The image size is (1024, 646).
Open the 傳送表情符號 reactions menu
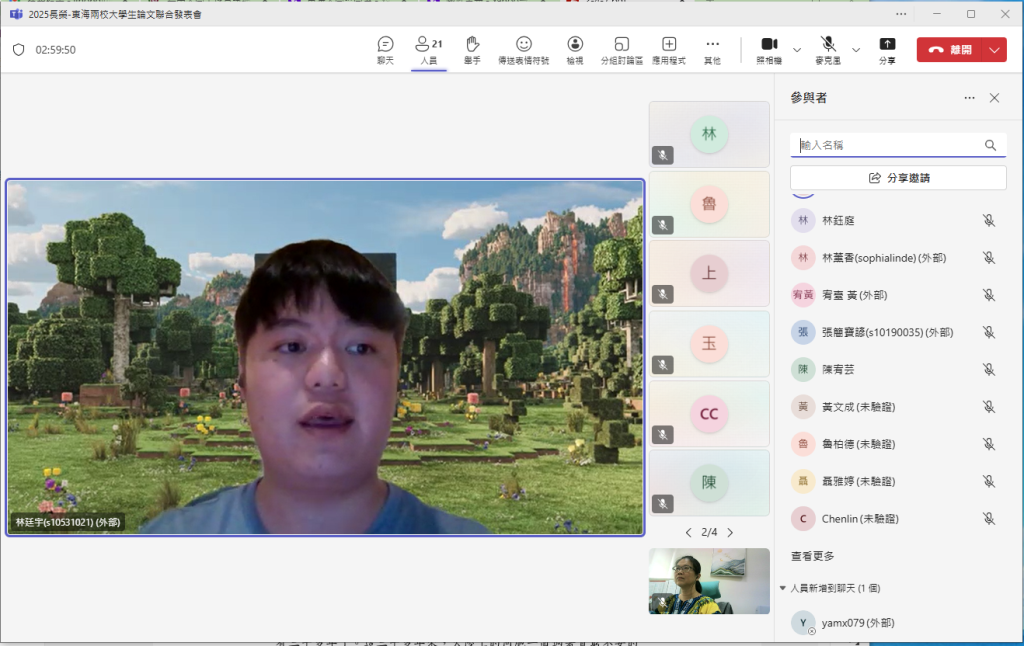524,50
